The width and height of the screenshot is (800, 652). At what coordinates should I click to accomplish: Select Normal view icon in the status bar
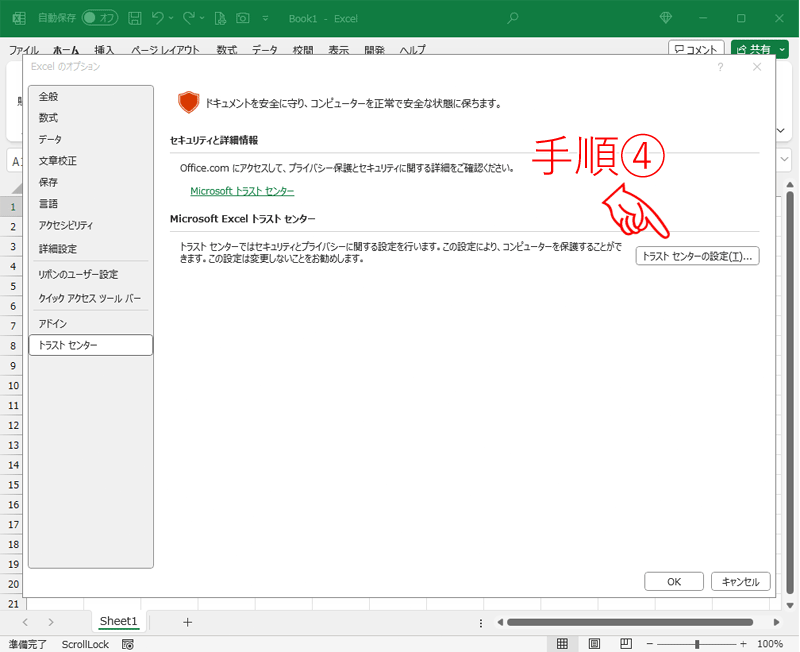point(562,644)
